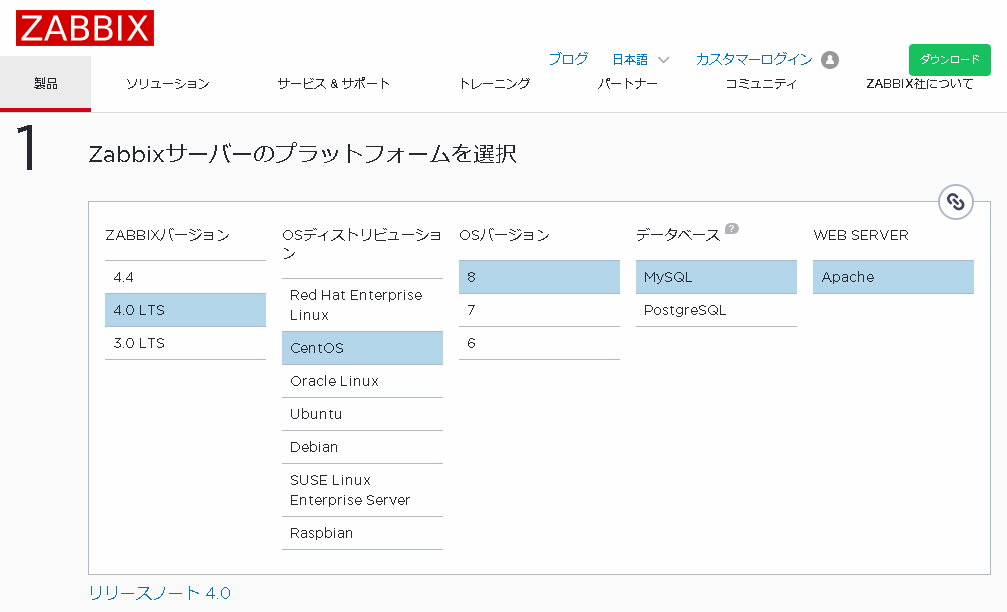Choose Debian distribution
The width and height of the screenshot is (1007, 612).
tap(362, 447)
